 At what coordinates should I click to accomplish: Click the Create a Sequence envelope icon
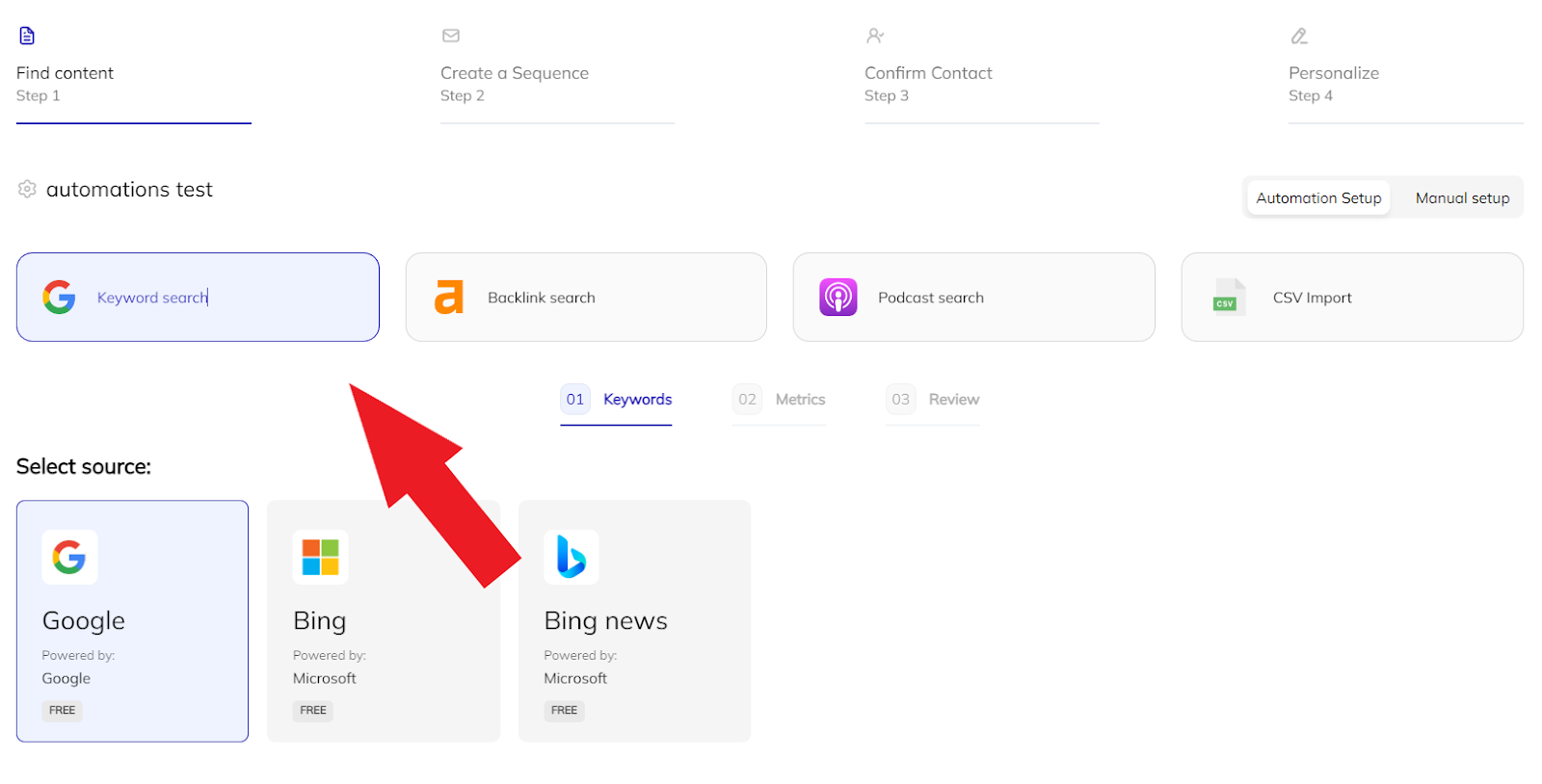click(x=451, y=36)
